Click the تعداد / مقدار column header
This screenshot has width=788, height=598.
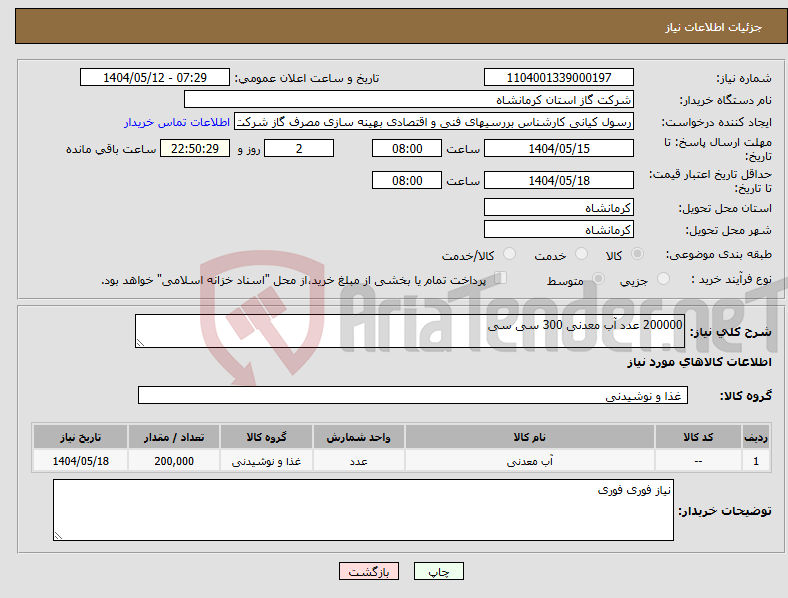[174, 437]
